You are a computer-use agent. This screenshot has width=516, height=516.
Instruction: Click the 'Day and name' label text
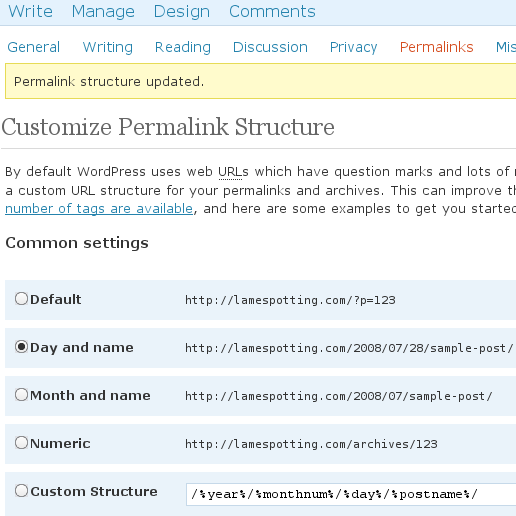pyautogui.click(x=82, y=348)
